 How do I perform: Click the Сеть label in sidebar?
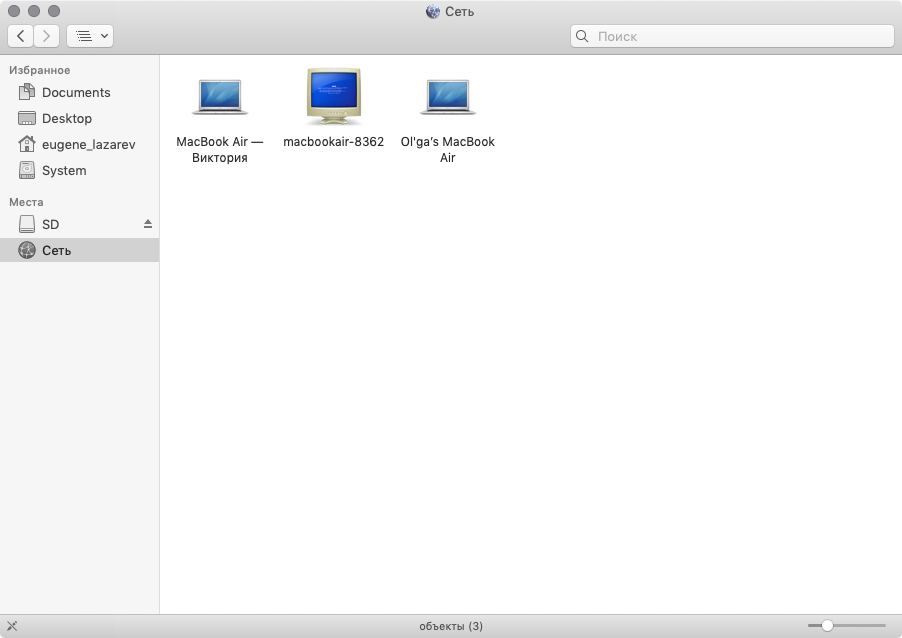(56, 250)
